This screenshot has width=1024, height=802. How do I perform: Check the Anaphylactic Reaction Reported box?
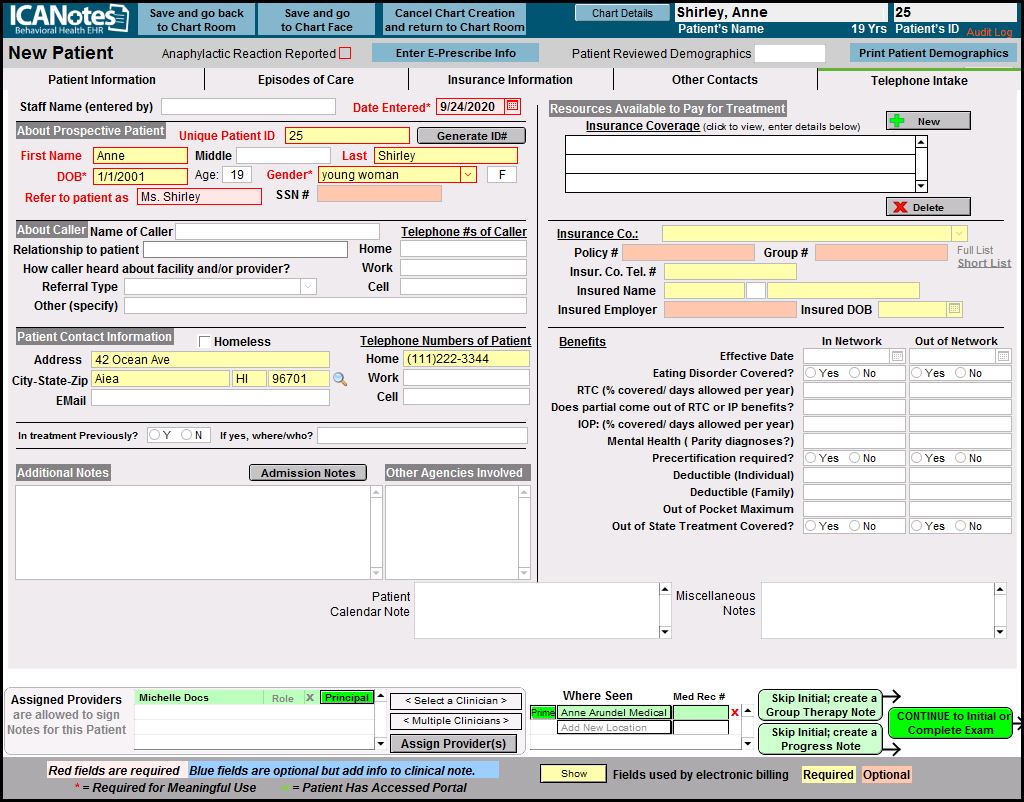345,53
